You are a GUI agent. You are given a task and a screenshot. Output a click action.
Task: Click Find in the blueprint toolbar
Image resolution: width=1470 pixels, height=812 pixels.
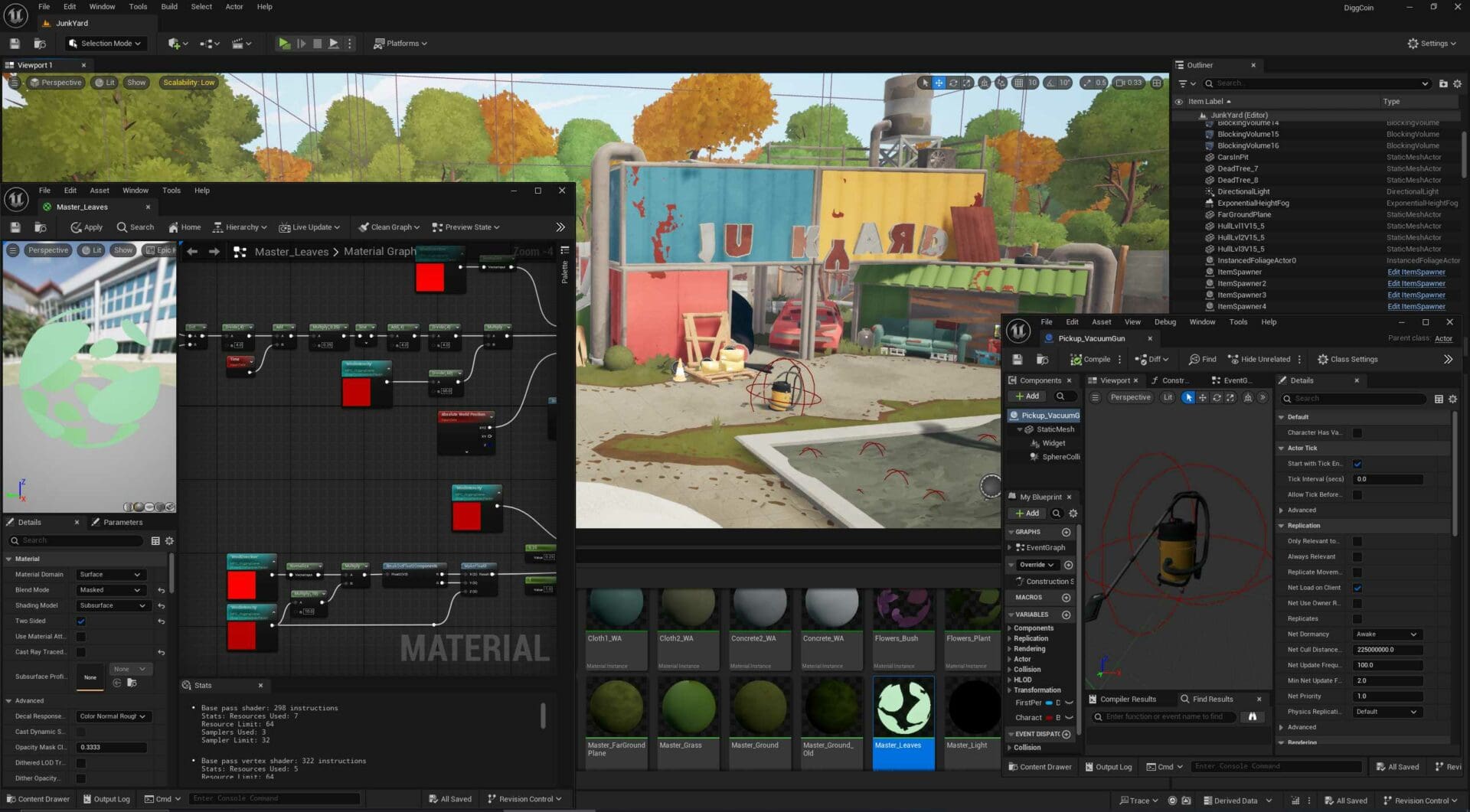[1202, 359]
